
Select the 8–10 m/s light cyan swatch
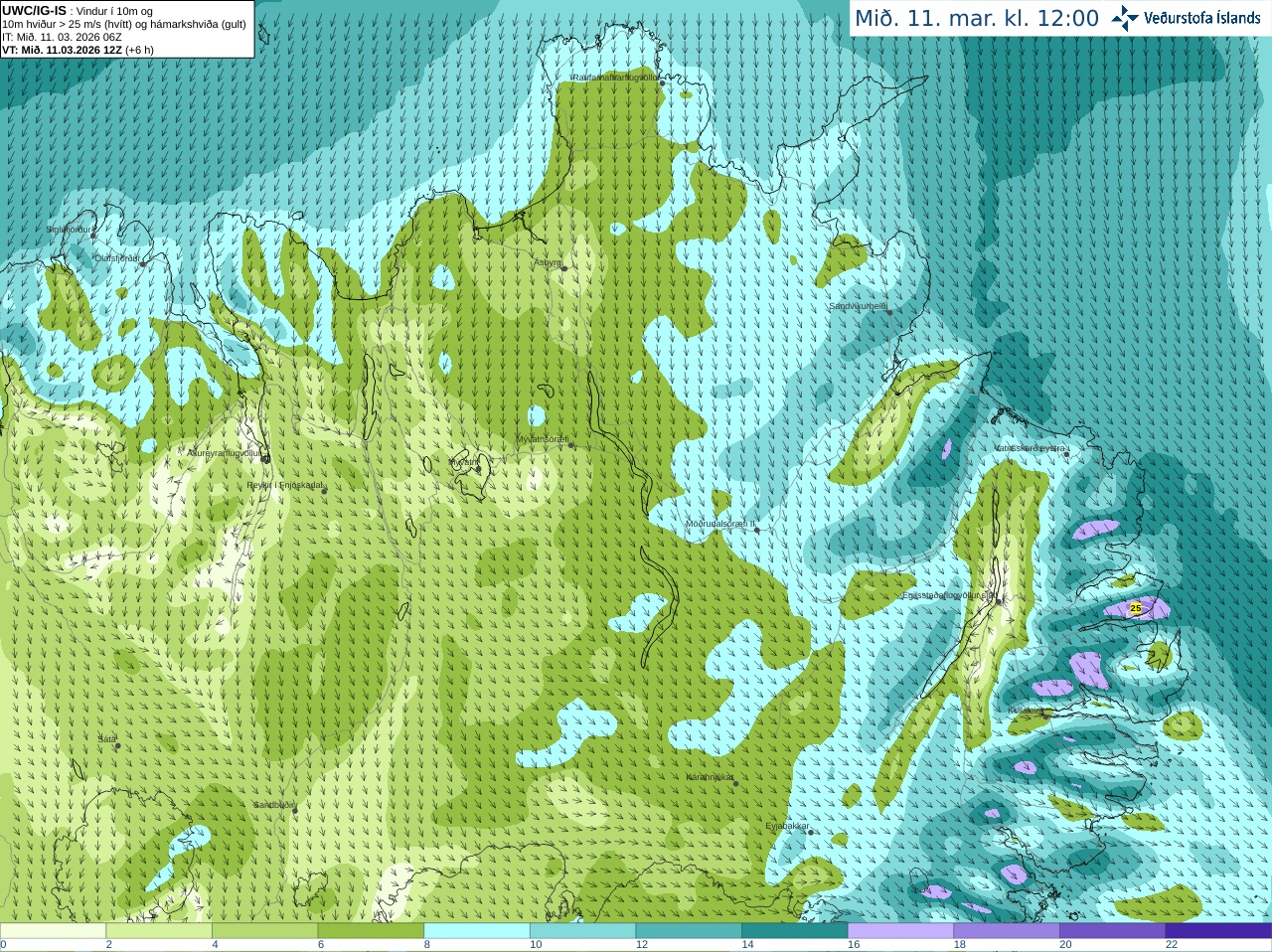[x=477, y=931]
